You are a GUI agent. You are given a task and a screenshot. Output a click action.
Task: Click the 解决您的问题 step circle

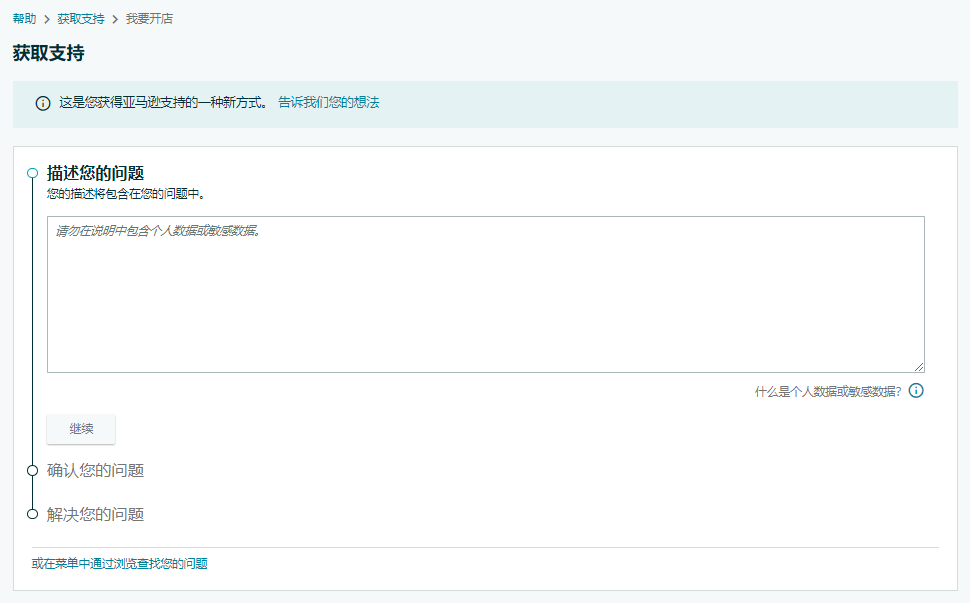(32, 514)
